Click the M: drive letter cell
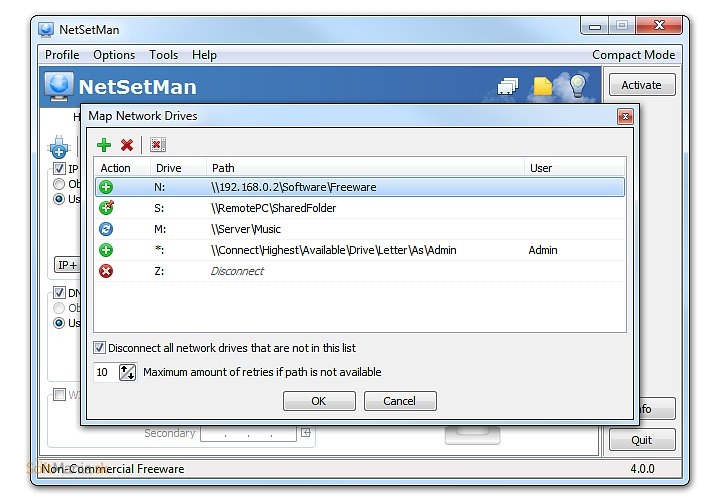 160,229
